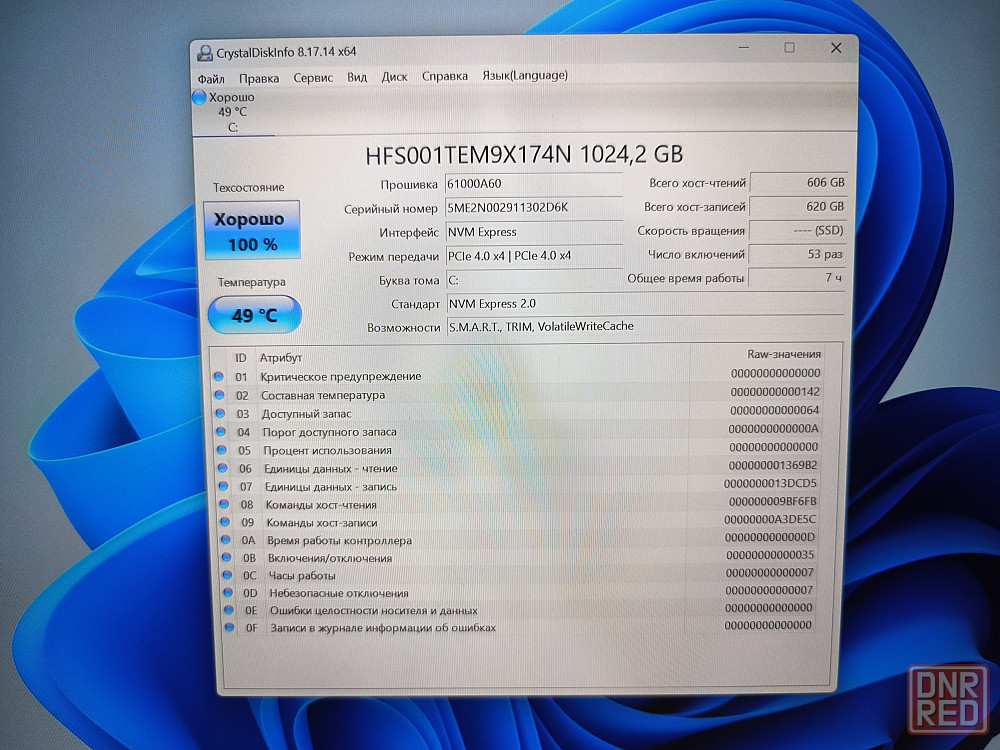Viewport: 1000px width, 750px height.
Task: Click the blue status circle next to Хорошо in disk tab
Action: tap(200, 98)
